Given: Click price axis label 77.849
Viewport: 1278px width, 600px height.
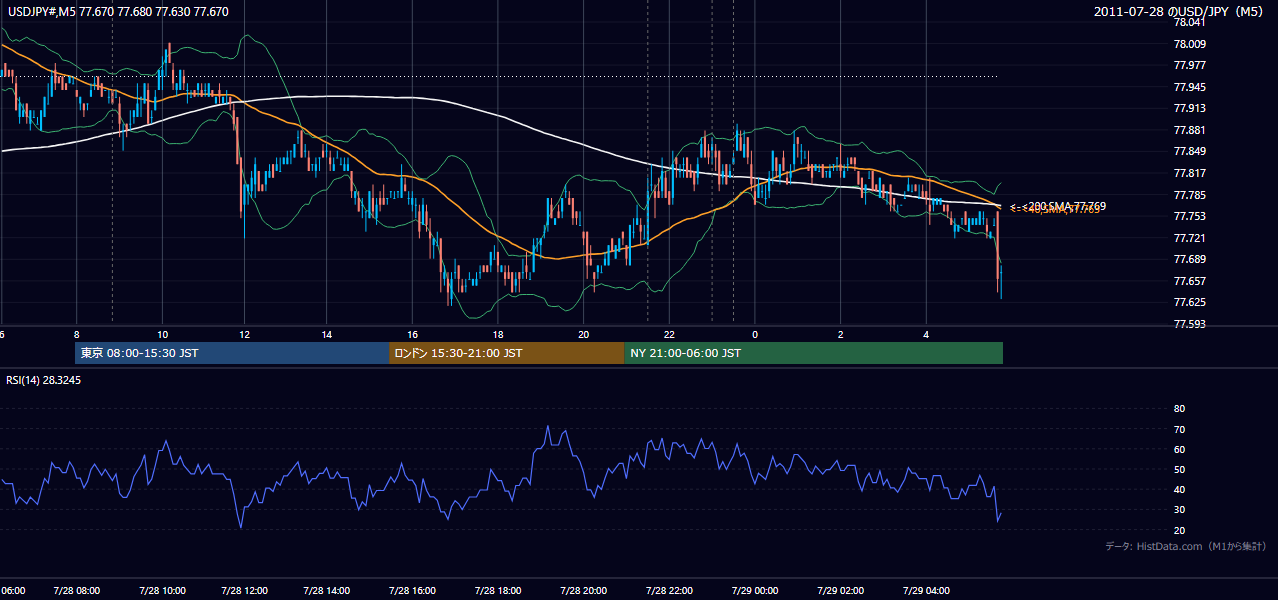Looking at the screenshot, I should [1189, 151].
